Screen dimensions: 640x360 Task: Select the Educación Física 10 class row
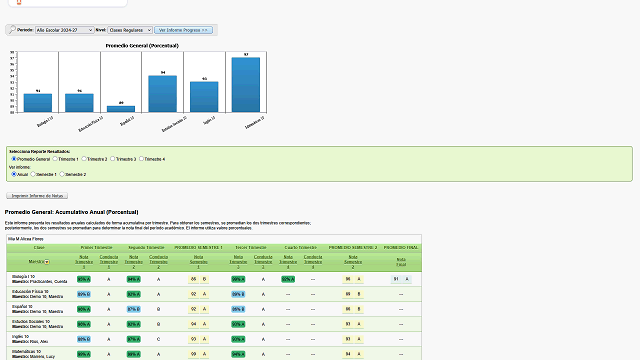[214, 294]
